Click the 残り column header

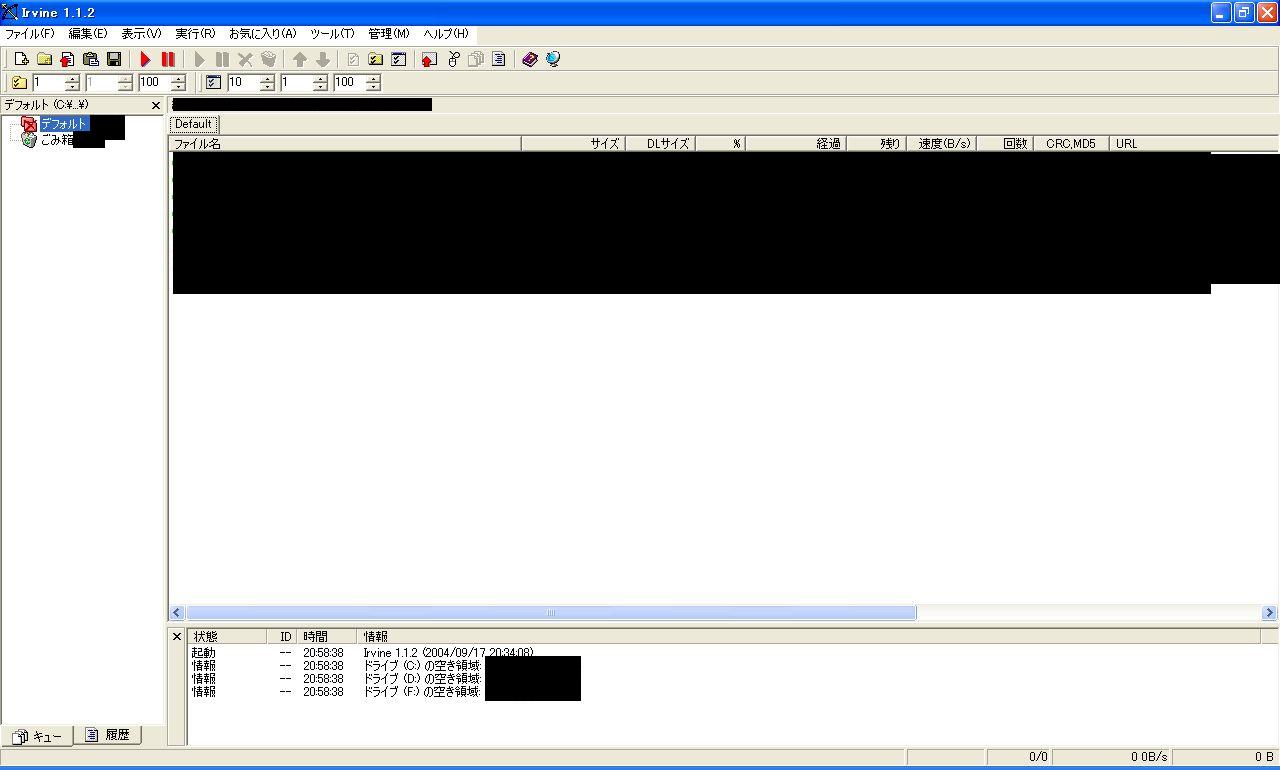click(876, 144)
